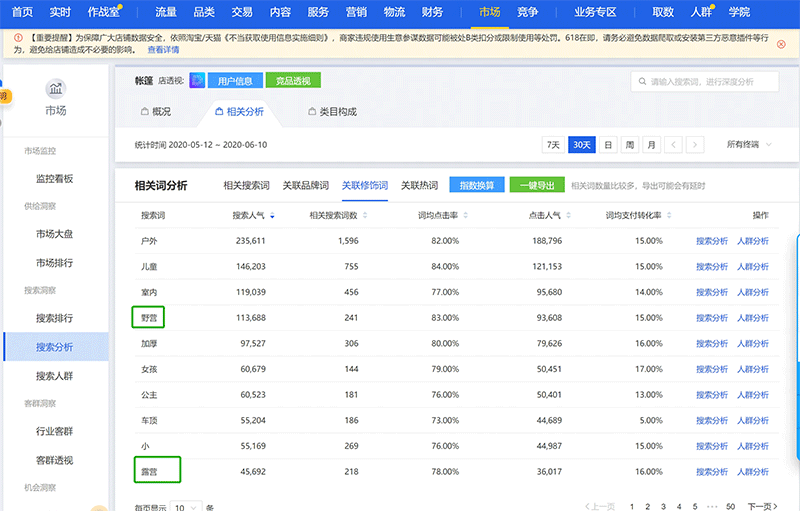Select the 7天 time range

click(x=552, y=145)
